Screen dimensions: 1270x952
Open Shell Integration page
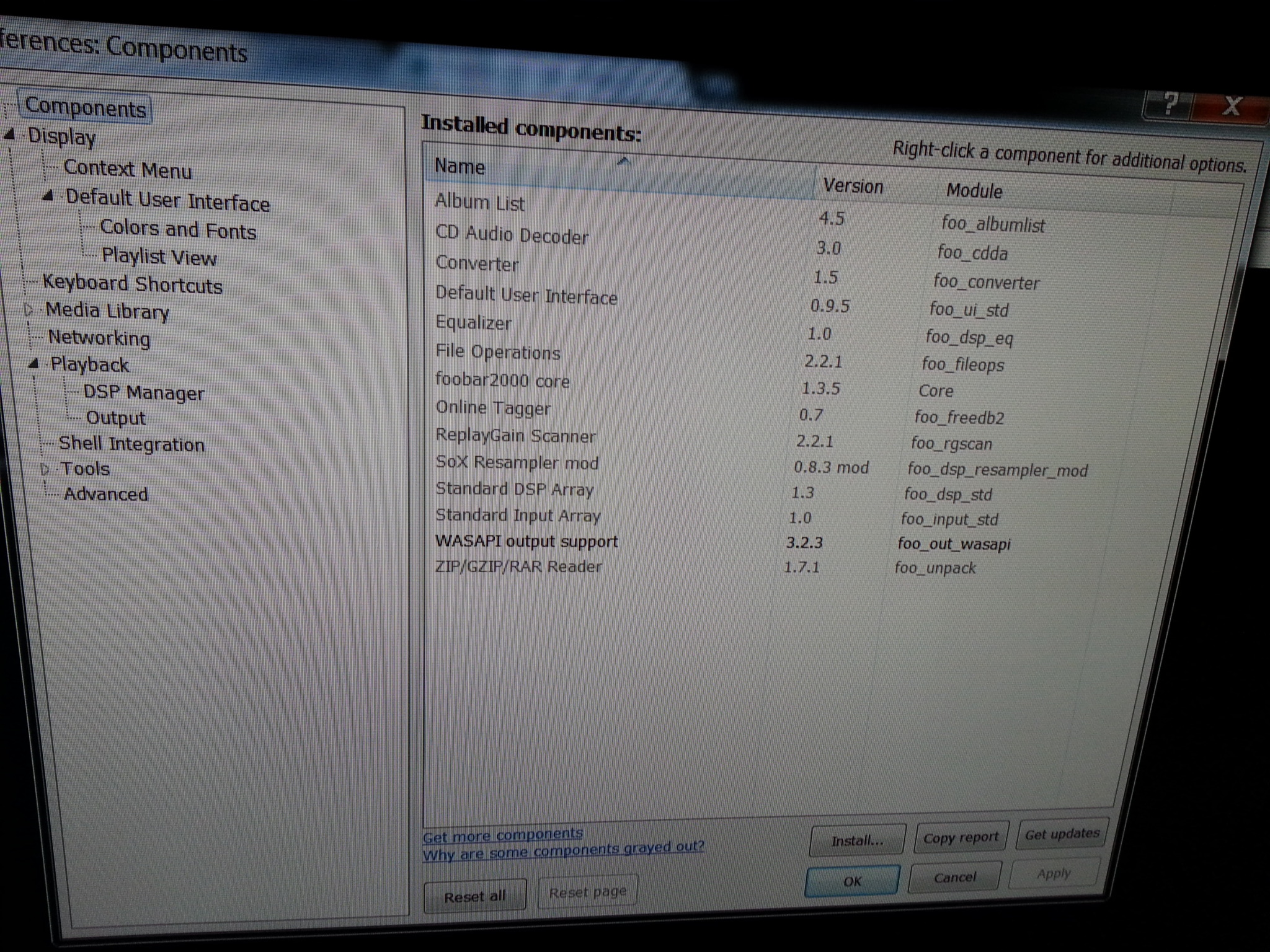[131, 444]
